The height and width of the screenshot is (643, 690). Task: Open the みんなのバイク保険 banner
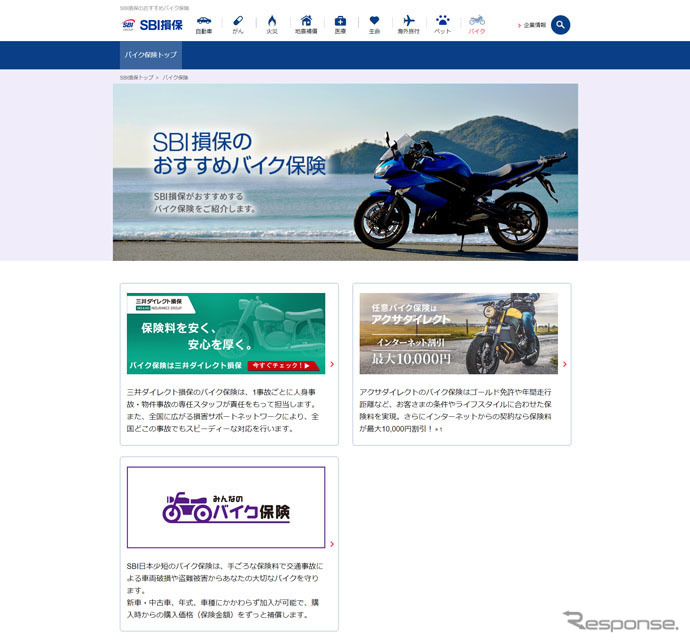pos(226,507)
